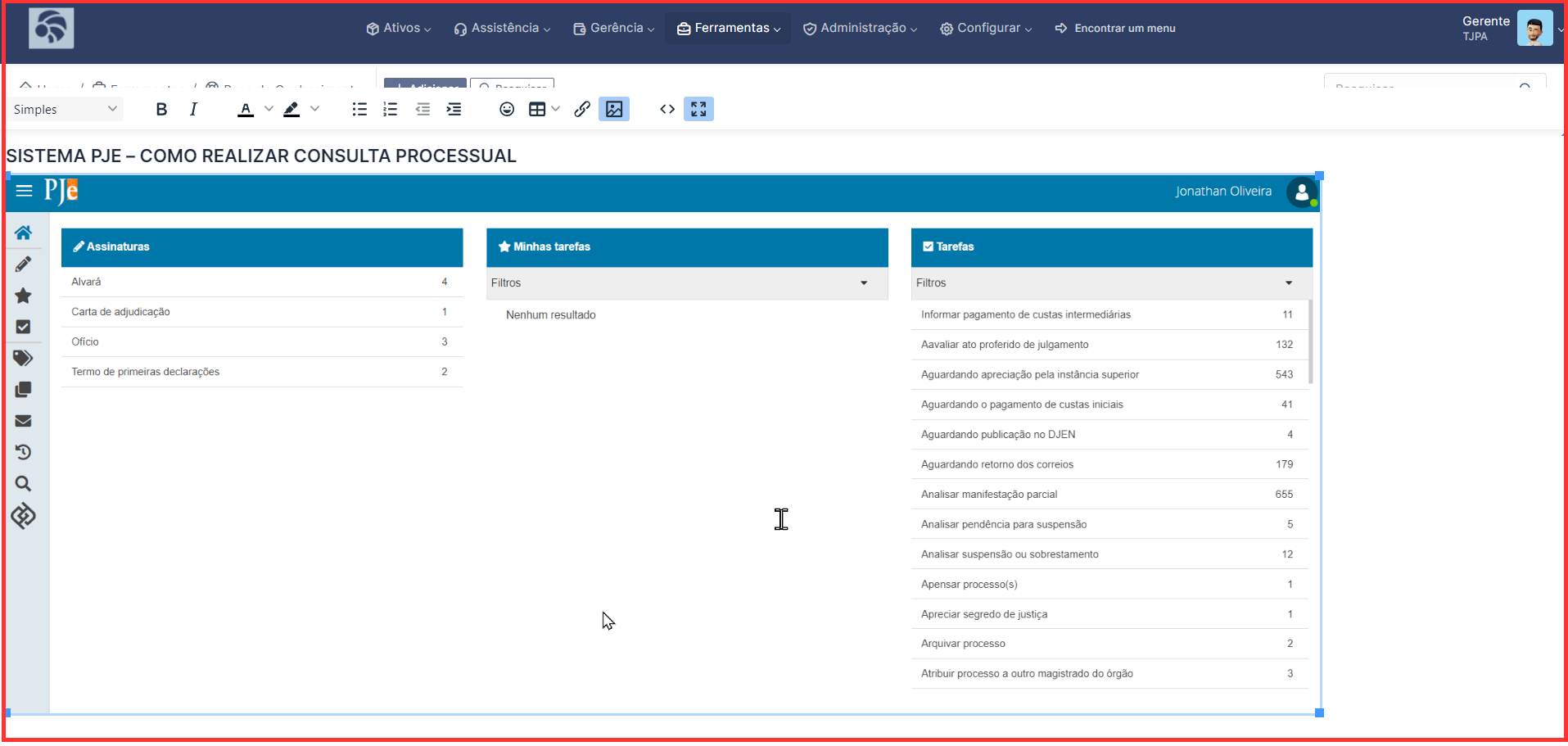Click the Tarefas list vertical scrollbar
Image resolution: width=1568 pixels, height=746 pixels.
click(x=1311, y=342)
